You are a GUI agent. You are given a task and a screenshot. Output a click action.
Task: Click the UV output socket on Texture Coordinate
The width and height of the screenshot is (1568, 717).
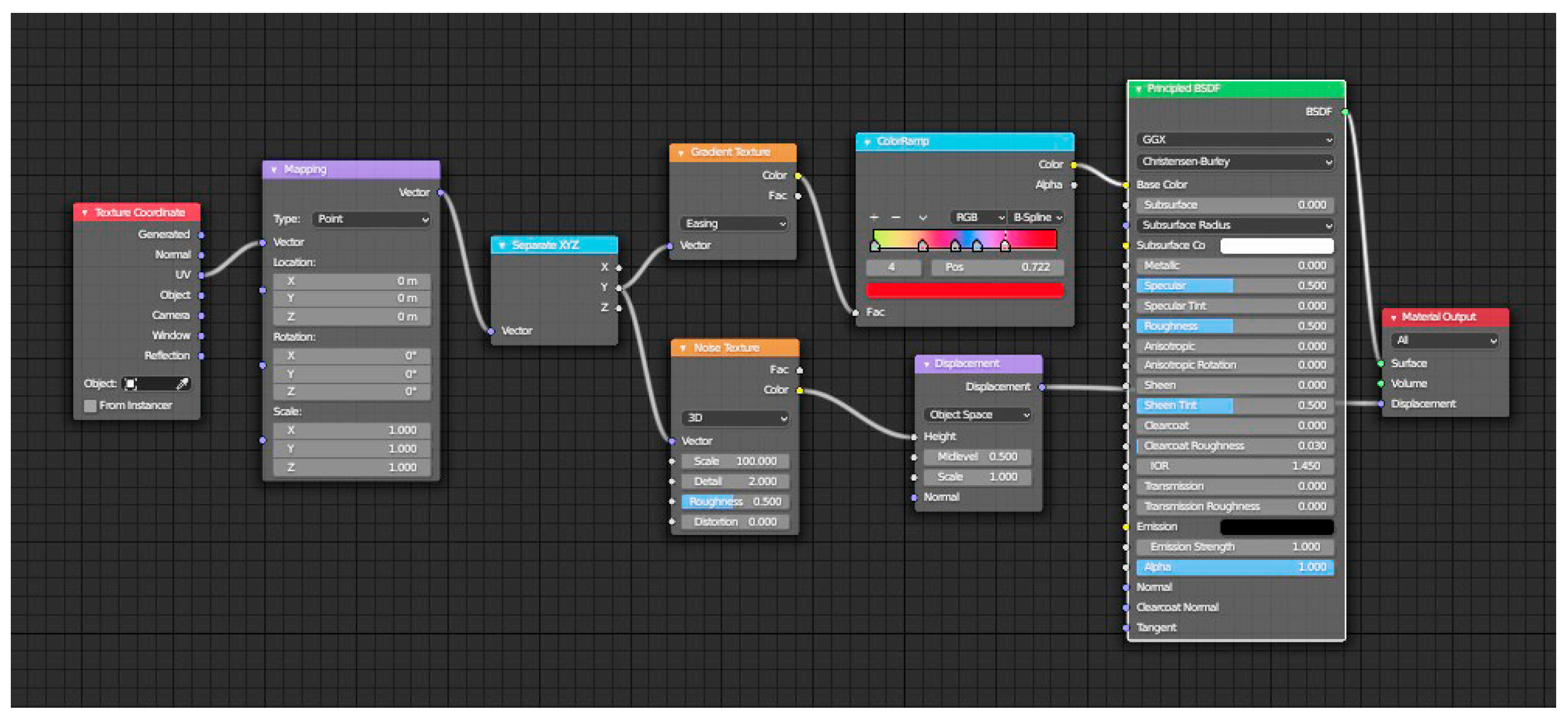201,276
